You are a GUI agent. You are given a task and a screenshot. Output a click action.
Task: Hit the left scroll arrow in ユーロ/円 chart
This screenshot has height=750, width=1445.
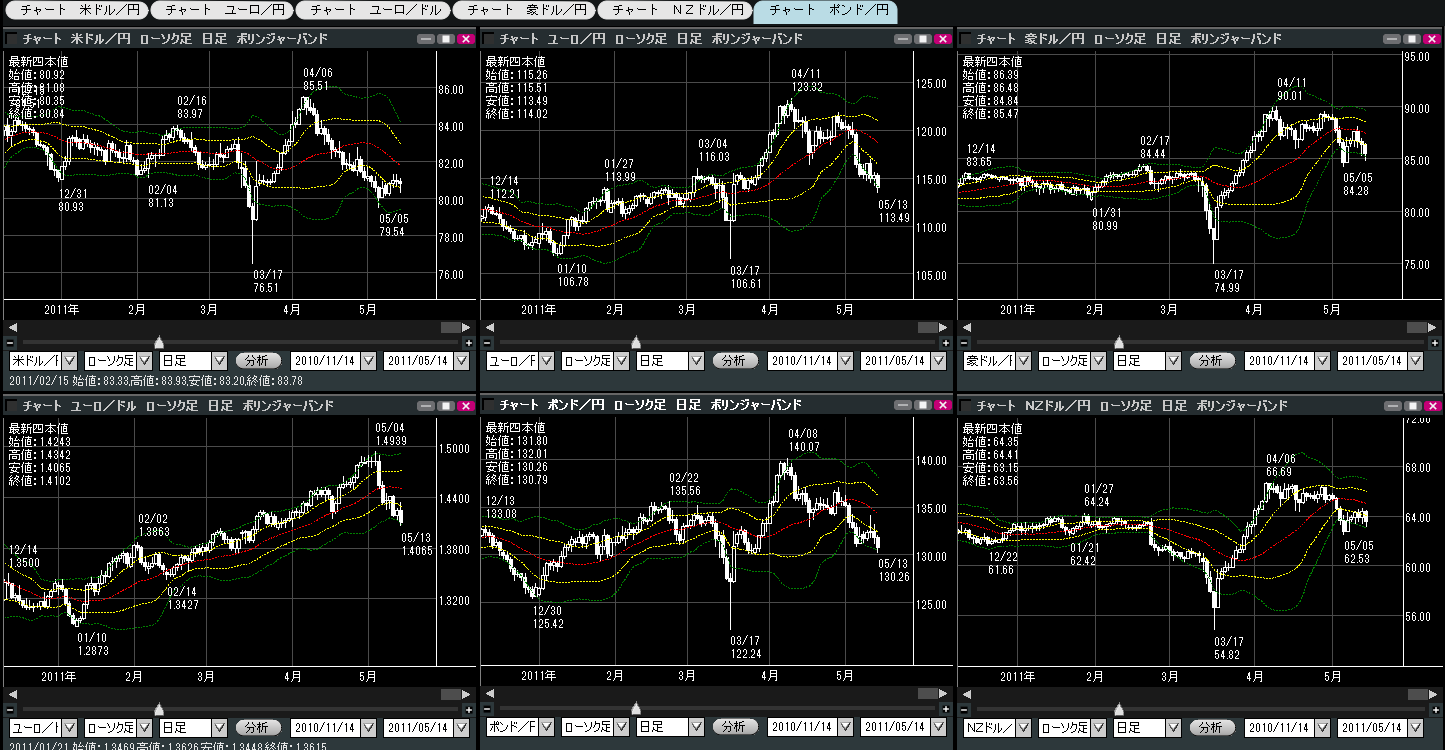[488, 327]
